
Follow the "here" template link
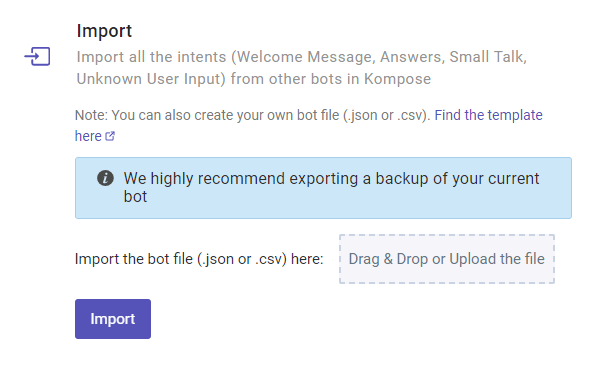pyautogui.click(x=88, y=136)
